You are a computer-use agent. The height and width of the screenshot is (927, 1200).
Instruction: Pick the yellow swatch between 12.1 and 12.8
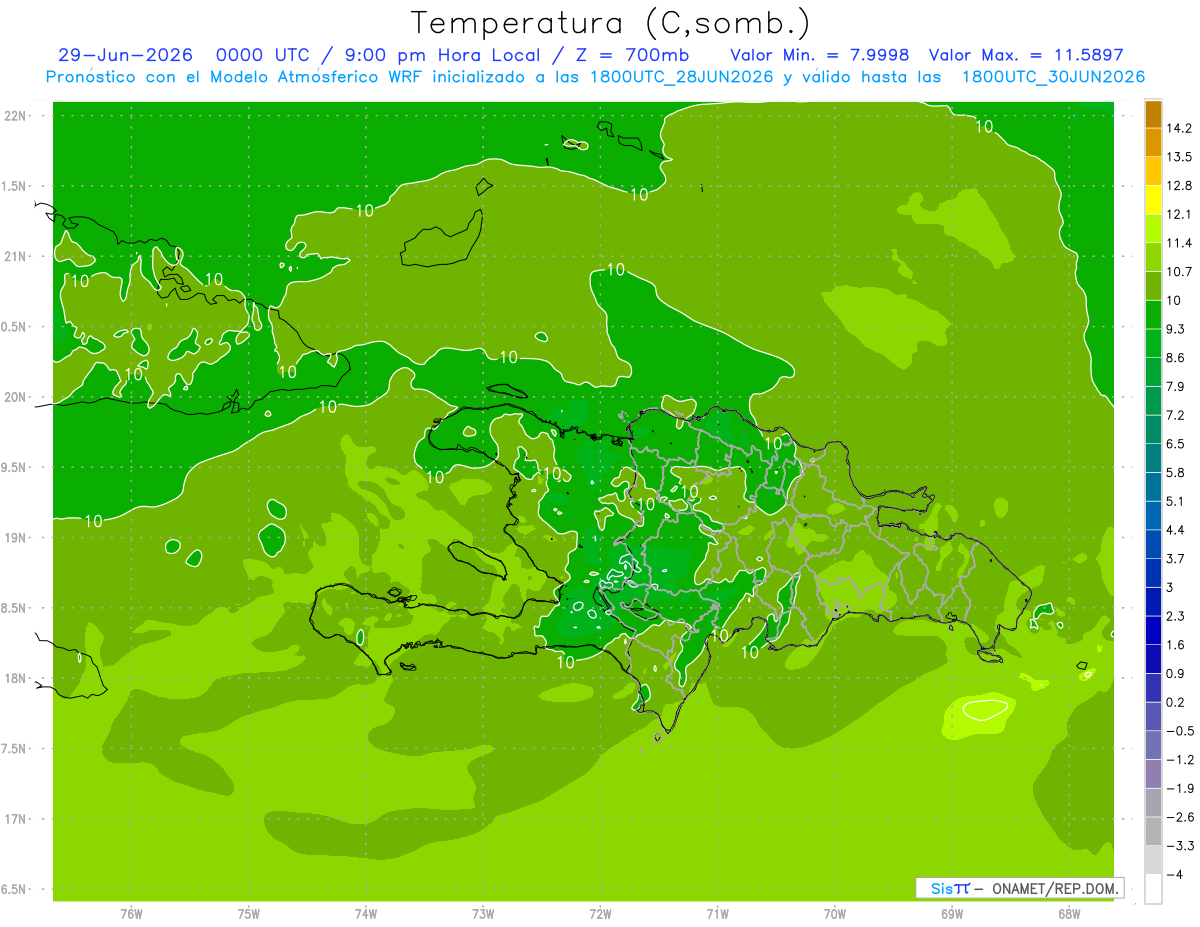pos(1153,200)
